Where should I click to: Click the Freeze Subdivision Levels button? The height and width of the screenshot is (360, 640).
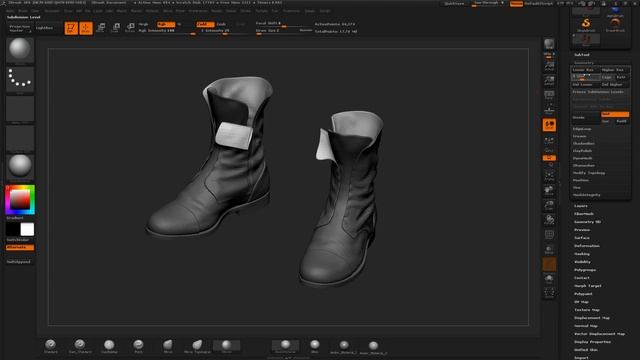click(600, 92)
